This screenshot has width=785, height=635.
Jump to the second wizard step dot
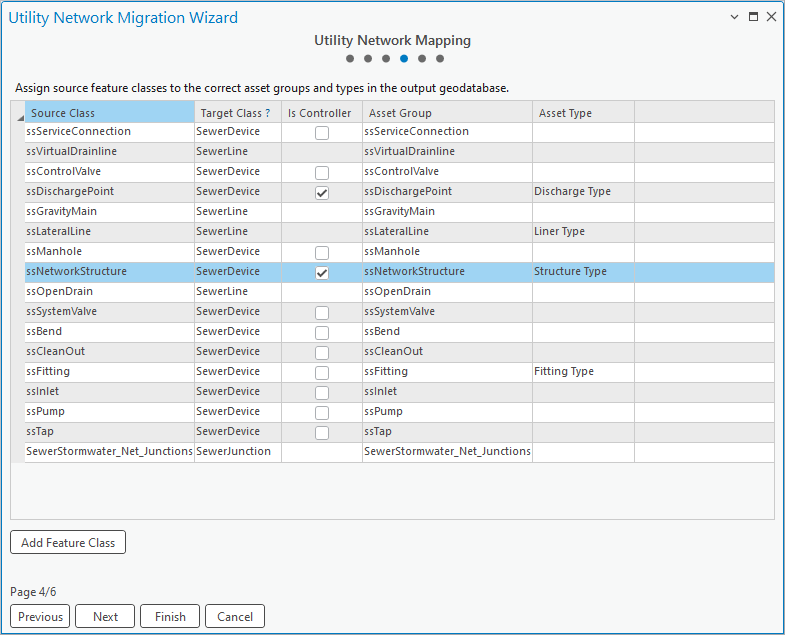click(x=368, y=59)
